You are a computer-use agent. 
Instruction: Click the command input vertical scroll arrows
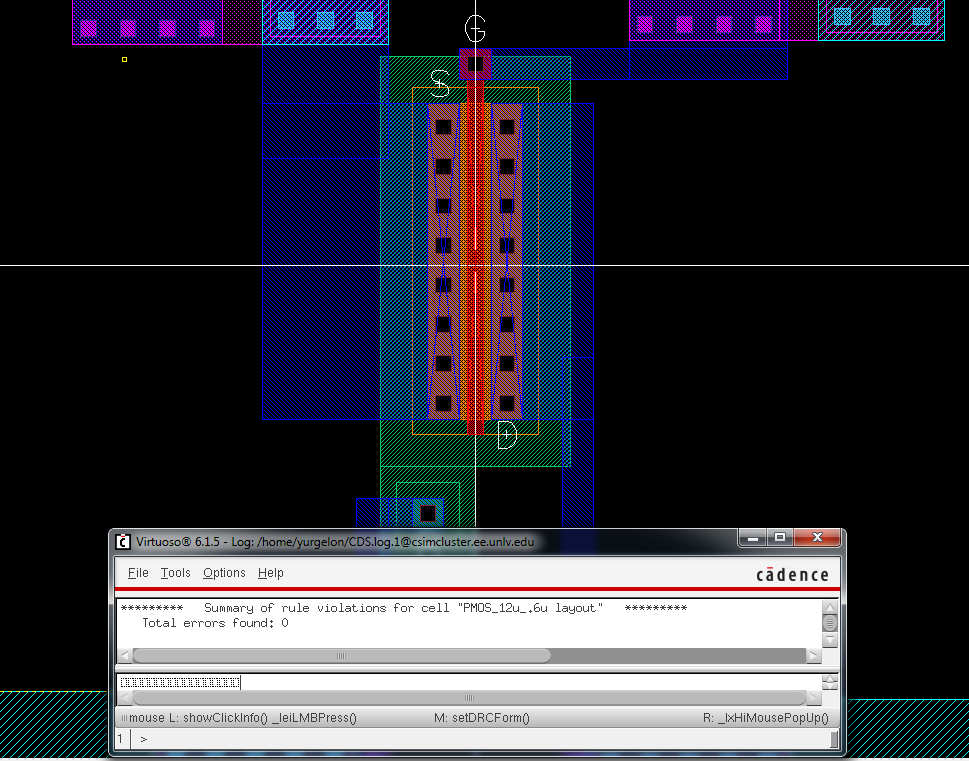coord(830,682)
